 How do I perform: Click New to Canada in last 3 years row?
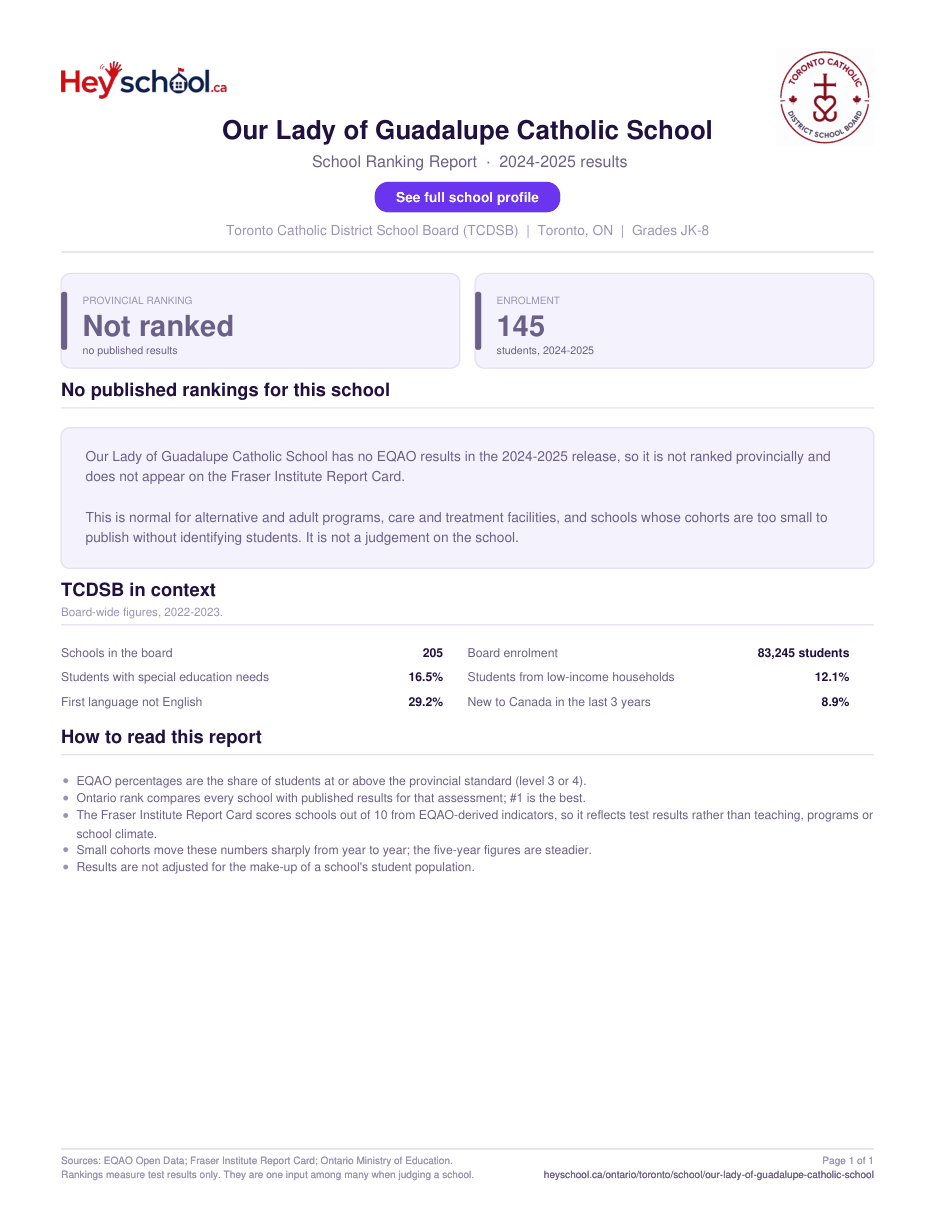[x=658, y=702]
